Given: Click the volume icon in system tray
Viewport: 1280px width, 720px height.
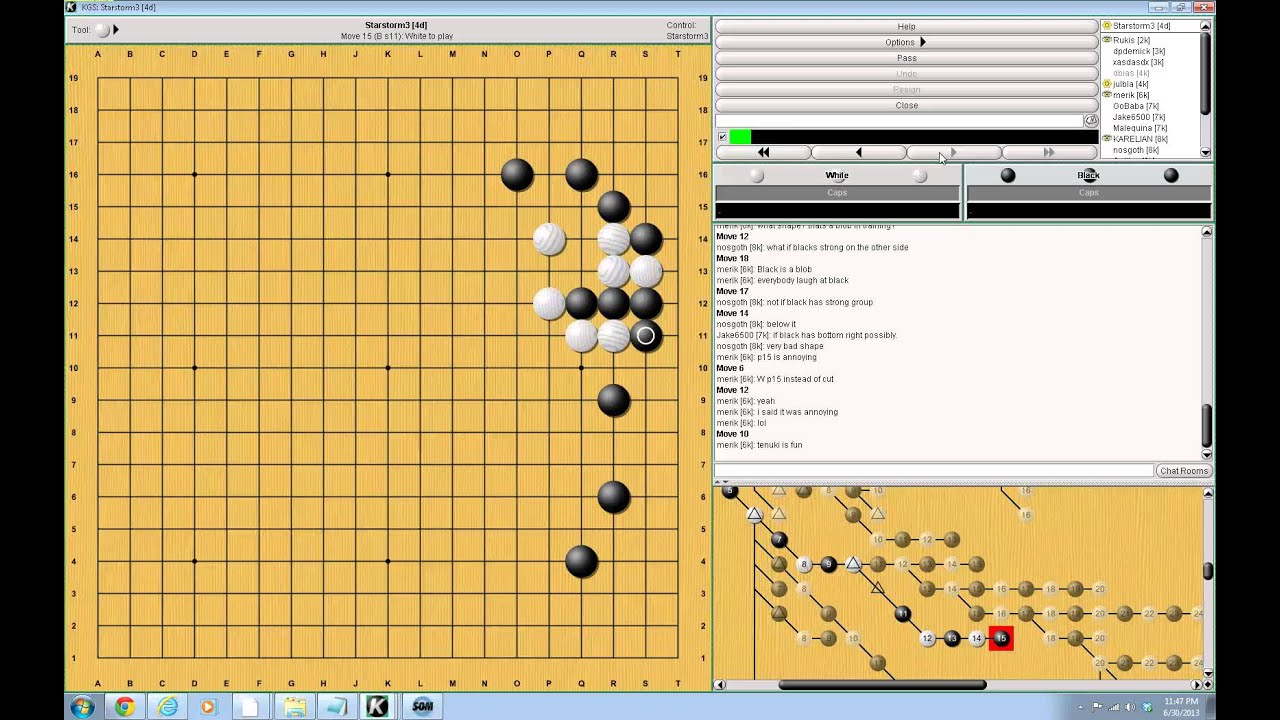Looking at the screenshot, I should point(1131,707).
